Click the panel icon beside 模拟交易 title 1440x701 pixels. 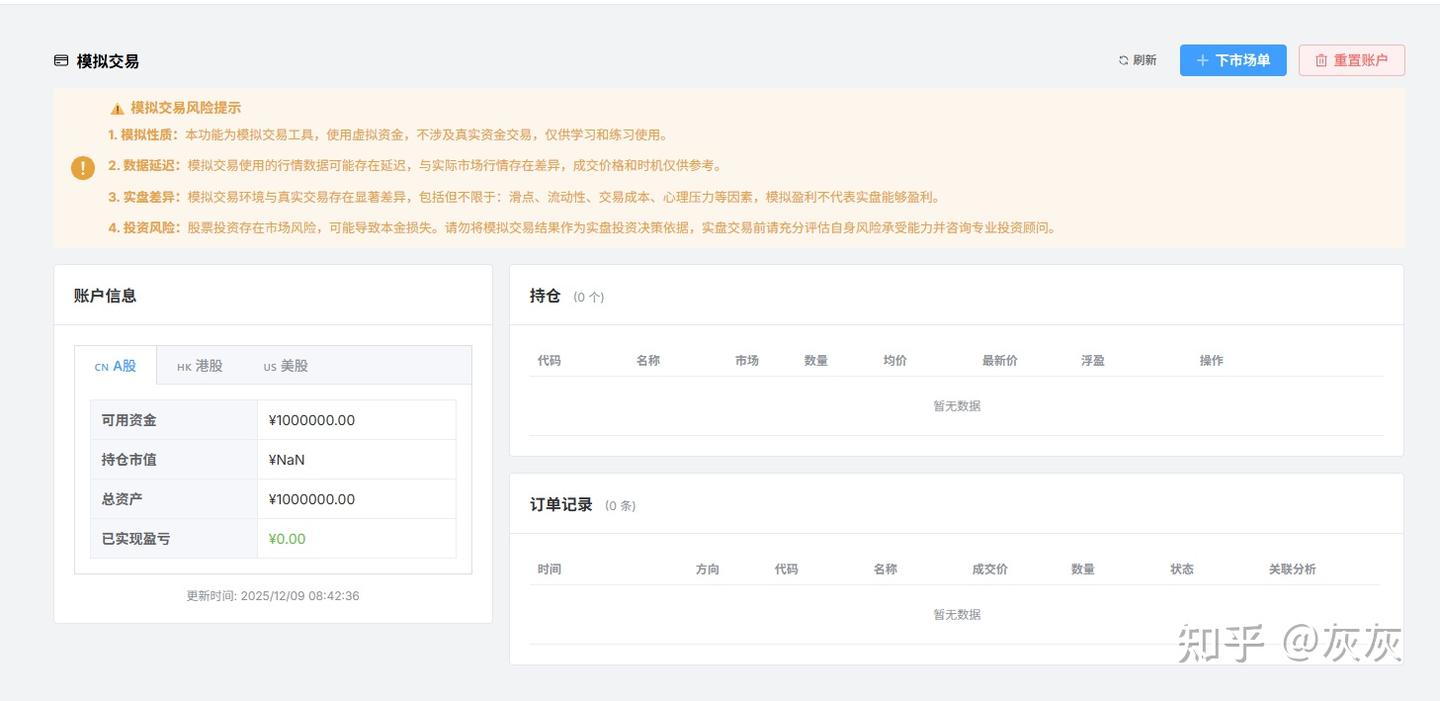[59, 60]
